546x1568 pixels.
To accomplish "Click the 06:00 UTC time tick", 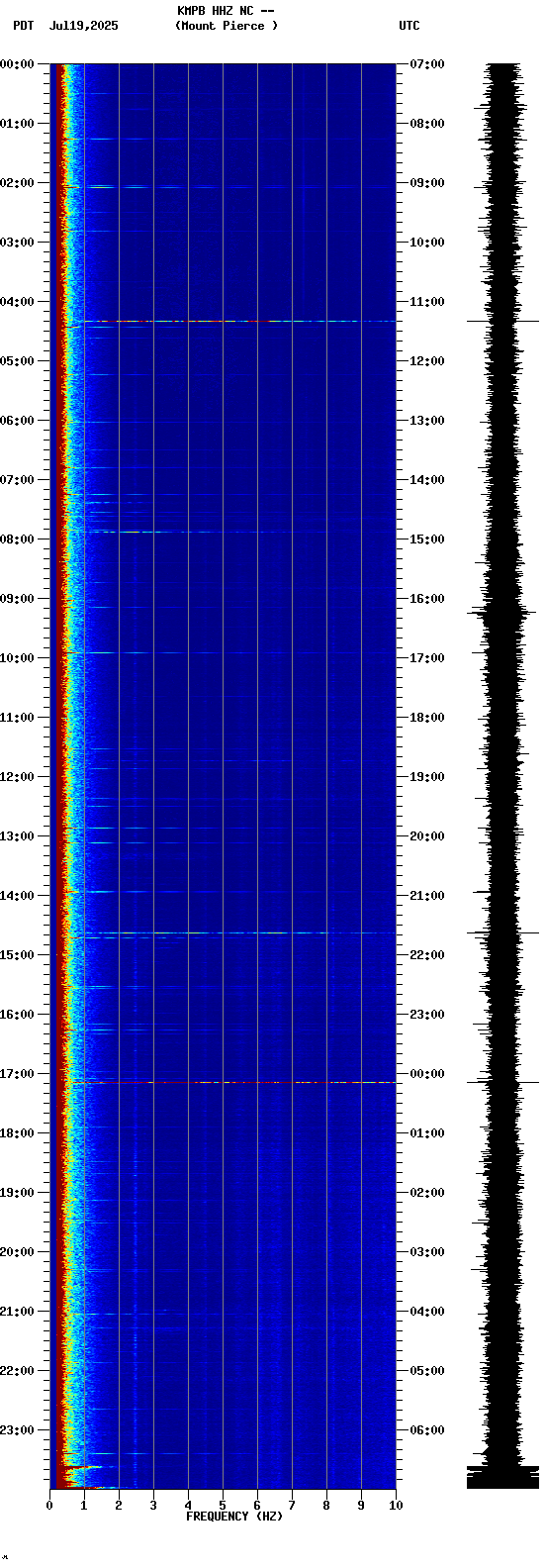I will (x=427, y=1430).
